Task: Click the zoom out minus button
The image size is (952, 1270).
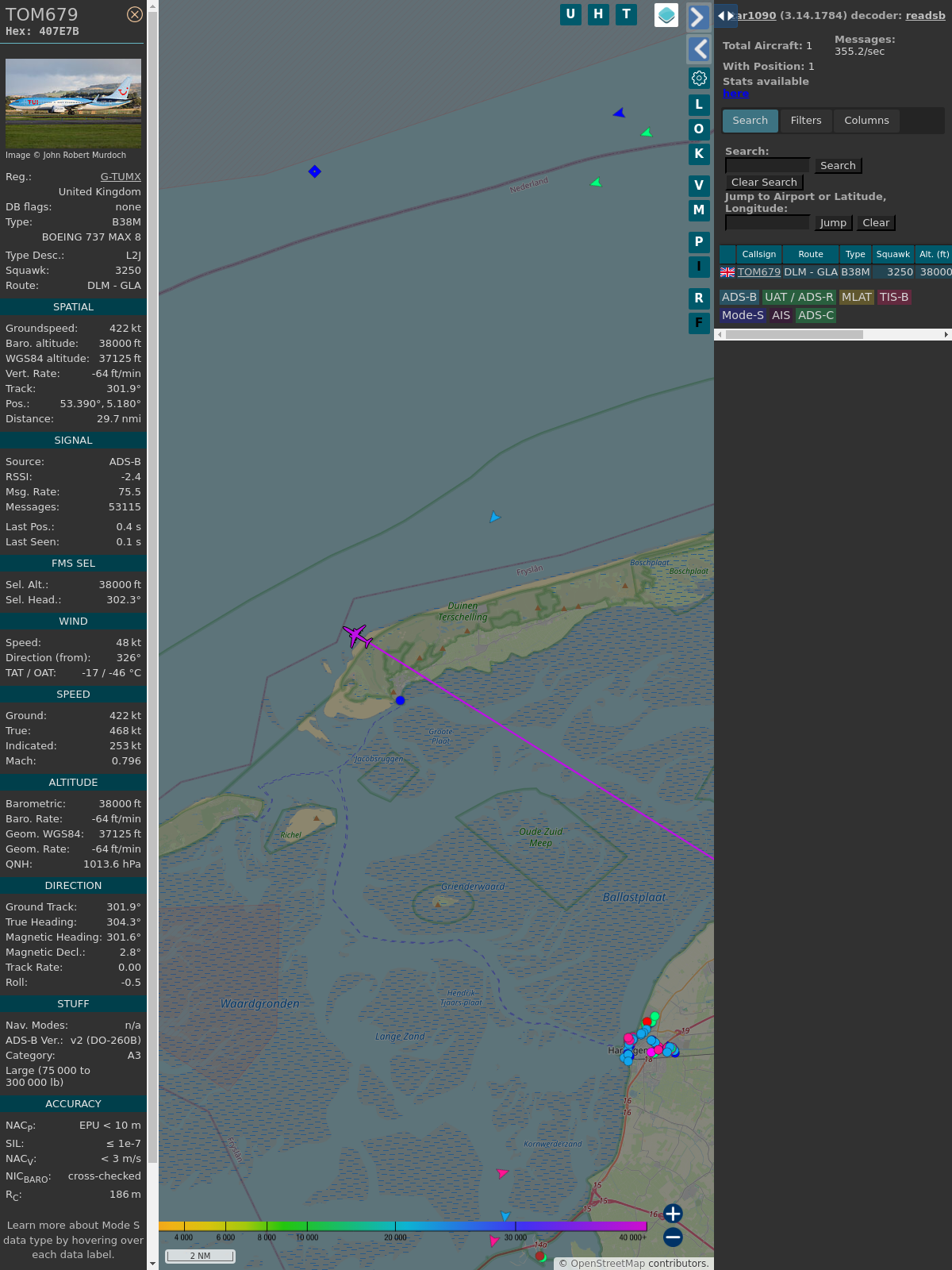Action: (x=673, y=1237)
